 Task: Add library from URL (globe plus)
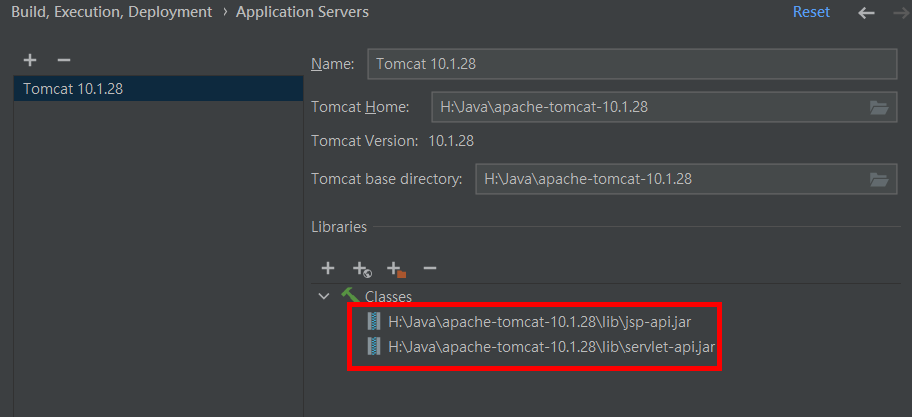[362, 269]
